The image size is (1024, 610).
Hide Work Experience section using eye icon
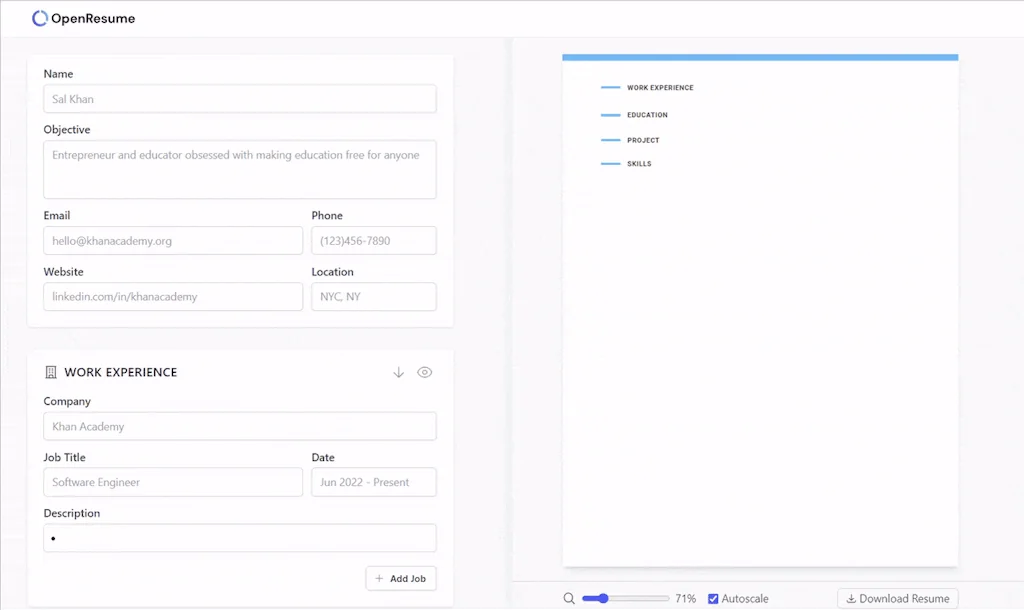[x=424, y=371]
